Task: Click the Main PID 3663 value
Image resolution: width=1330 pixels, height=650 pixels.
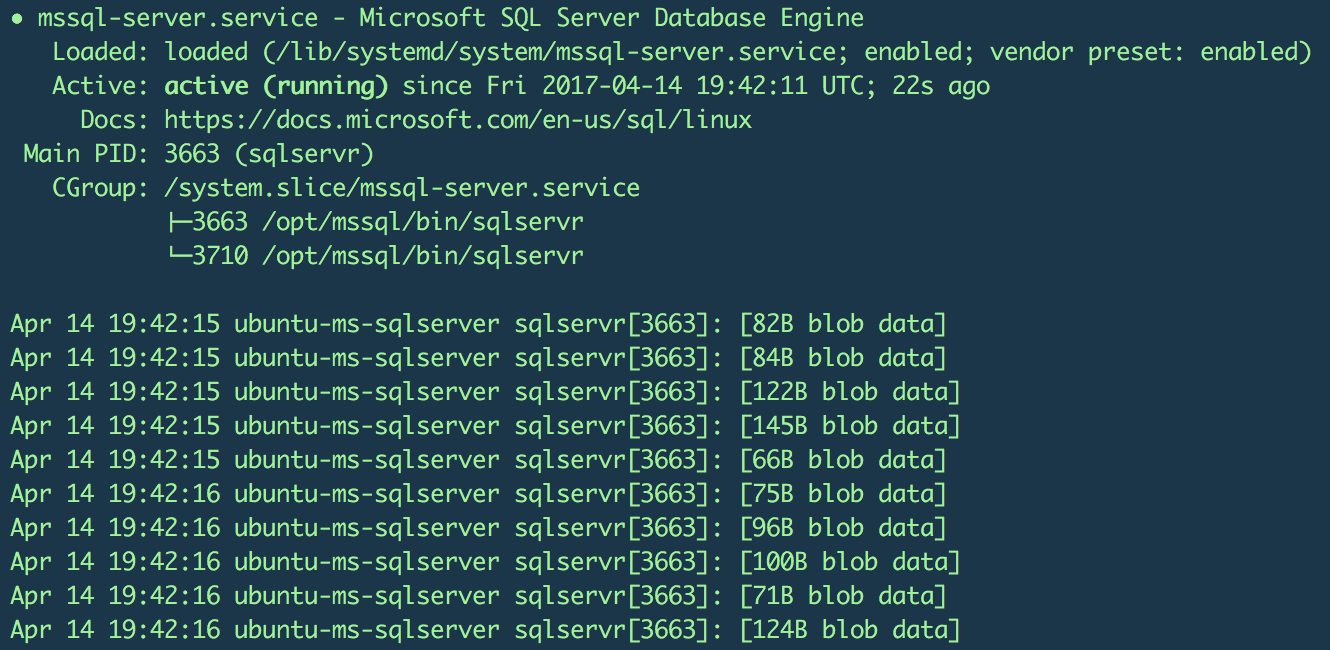Action: 192,154
